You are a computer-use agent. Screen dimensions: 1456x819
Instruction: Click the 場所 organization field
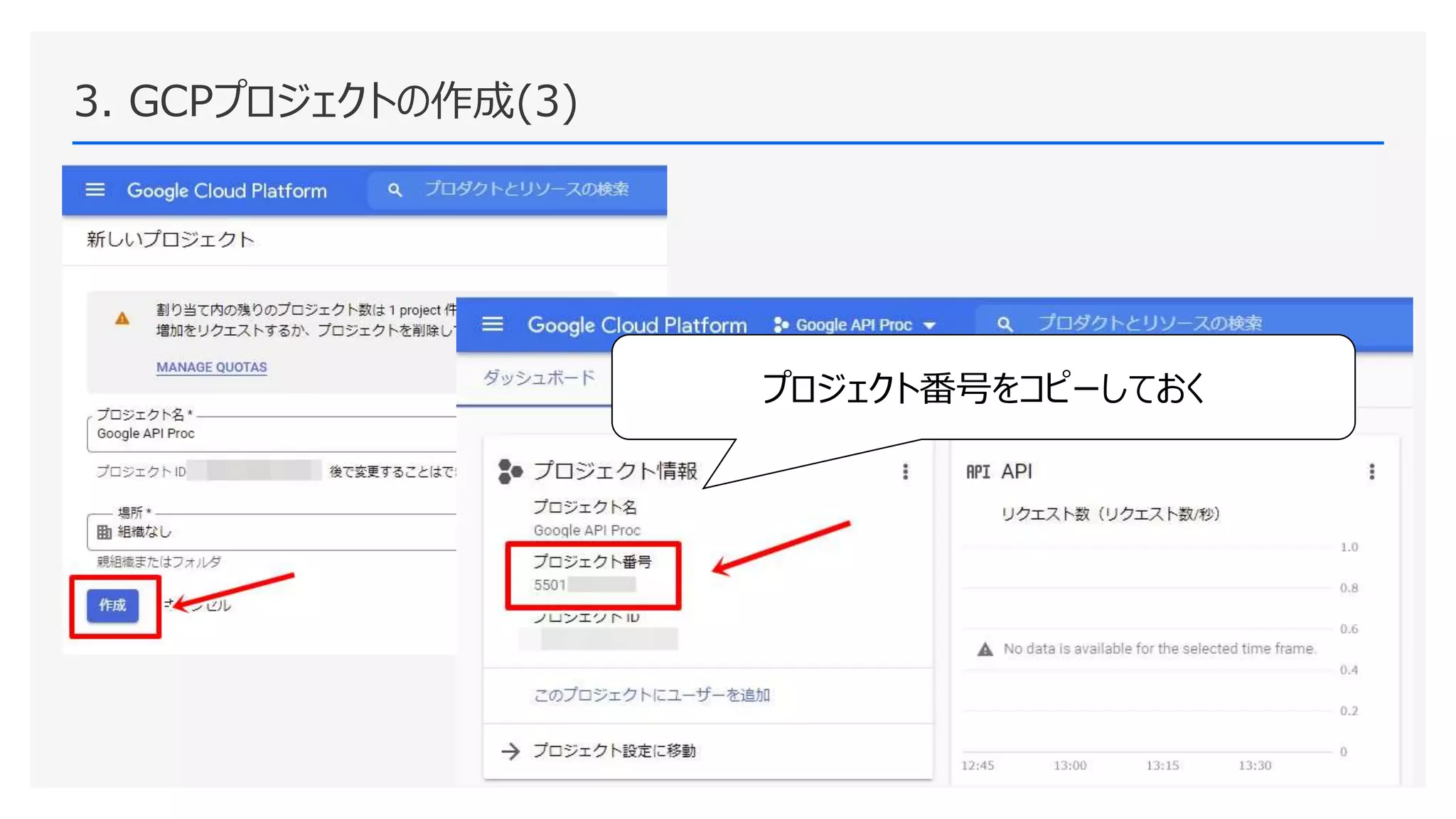[x=270, y=532]
